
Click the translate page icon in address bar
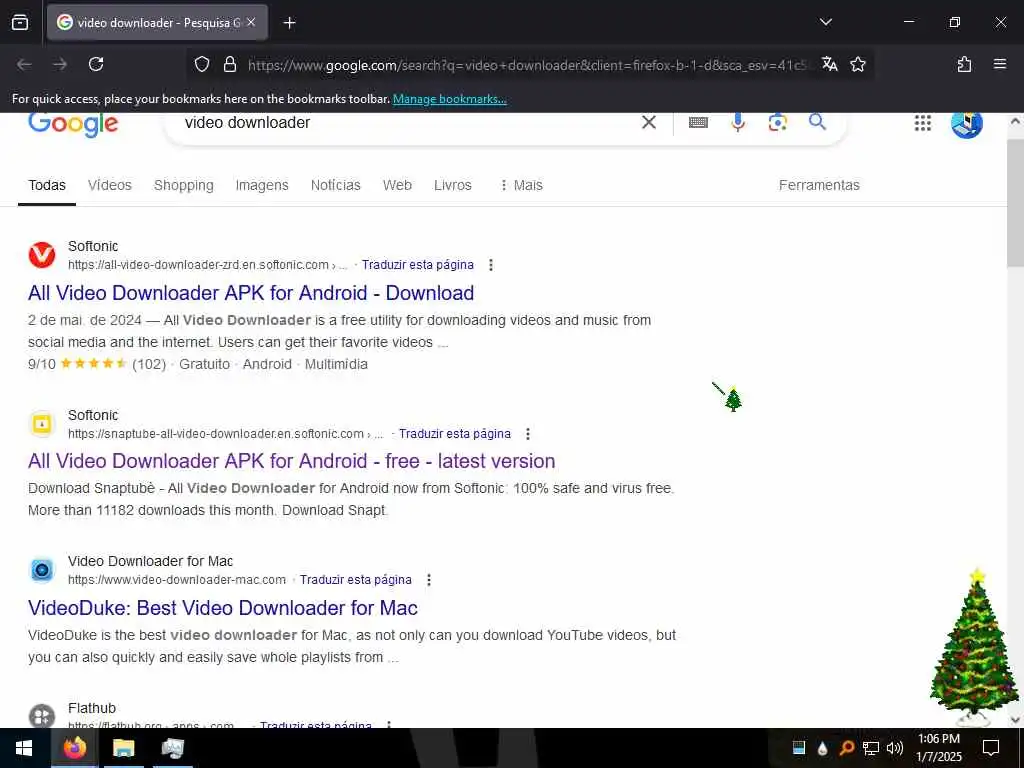tap(829, 64)
